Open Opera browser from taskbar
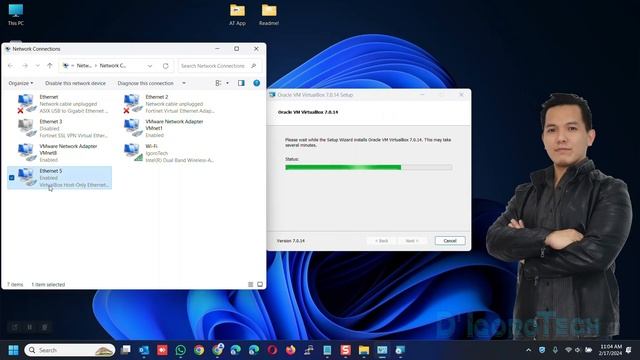The width and height of the screenshot is (640, 360). pos(272,350)
